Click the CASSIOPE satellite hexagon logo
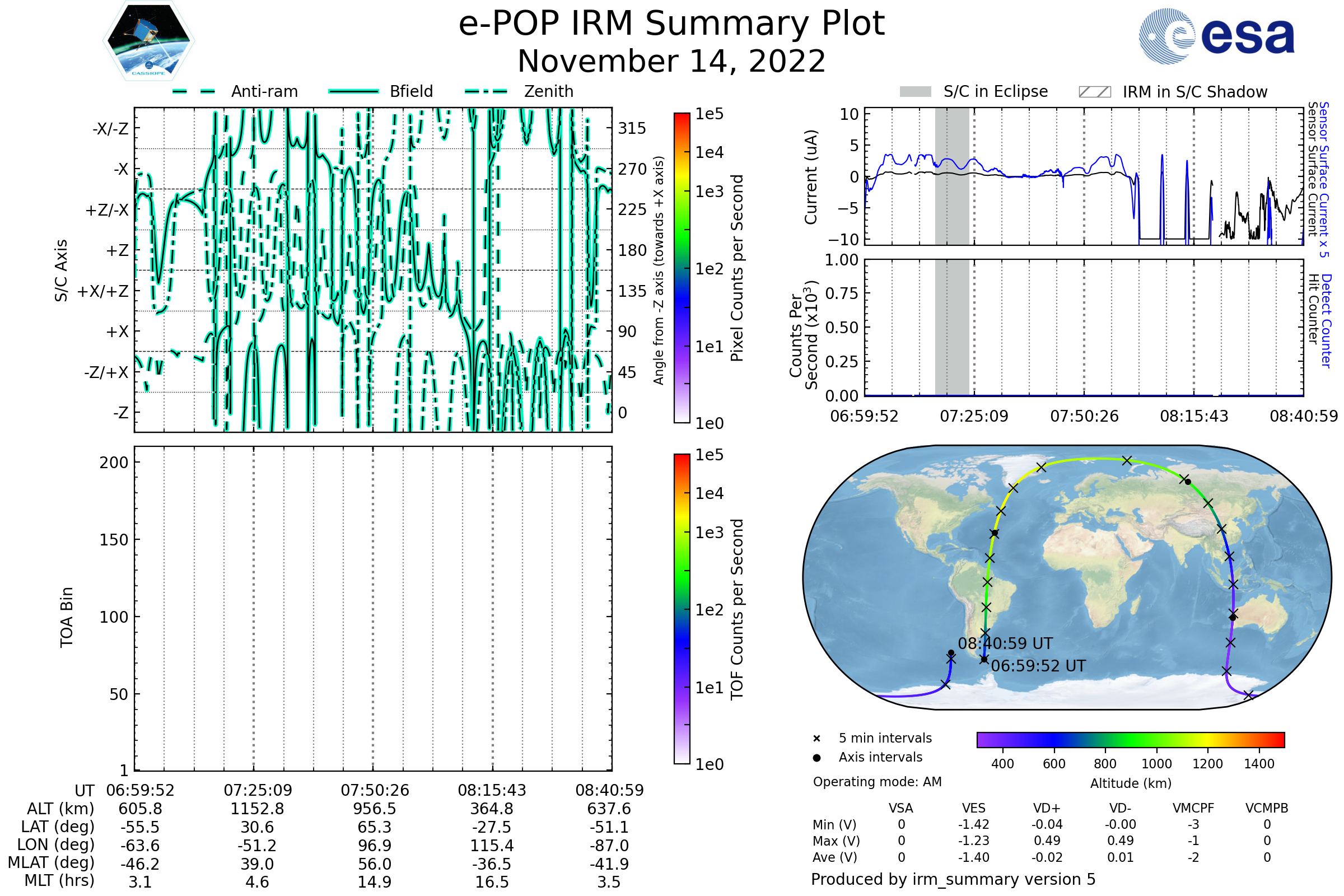Viewport: 1344px width, 896px height. point(148,41)
